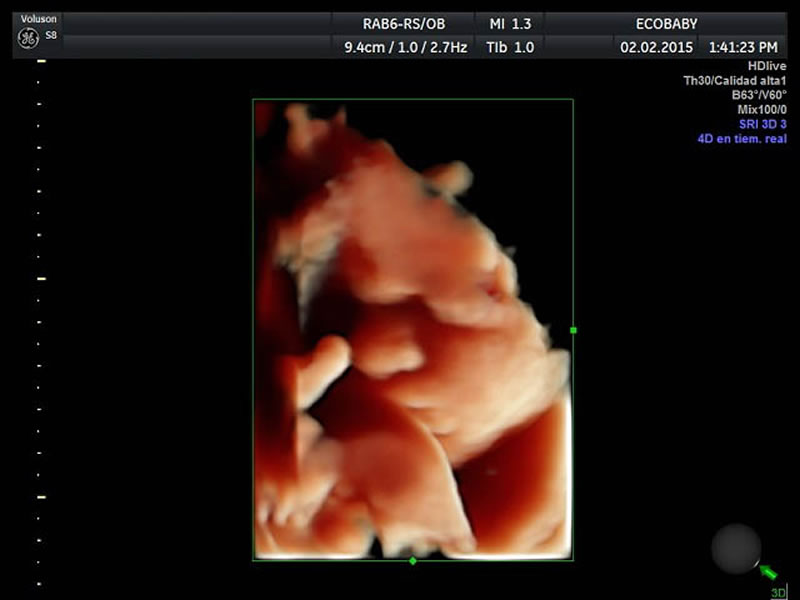
Task: Click the 3D fetal rendering in the ROI box
Action: (x=412, y=330)
